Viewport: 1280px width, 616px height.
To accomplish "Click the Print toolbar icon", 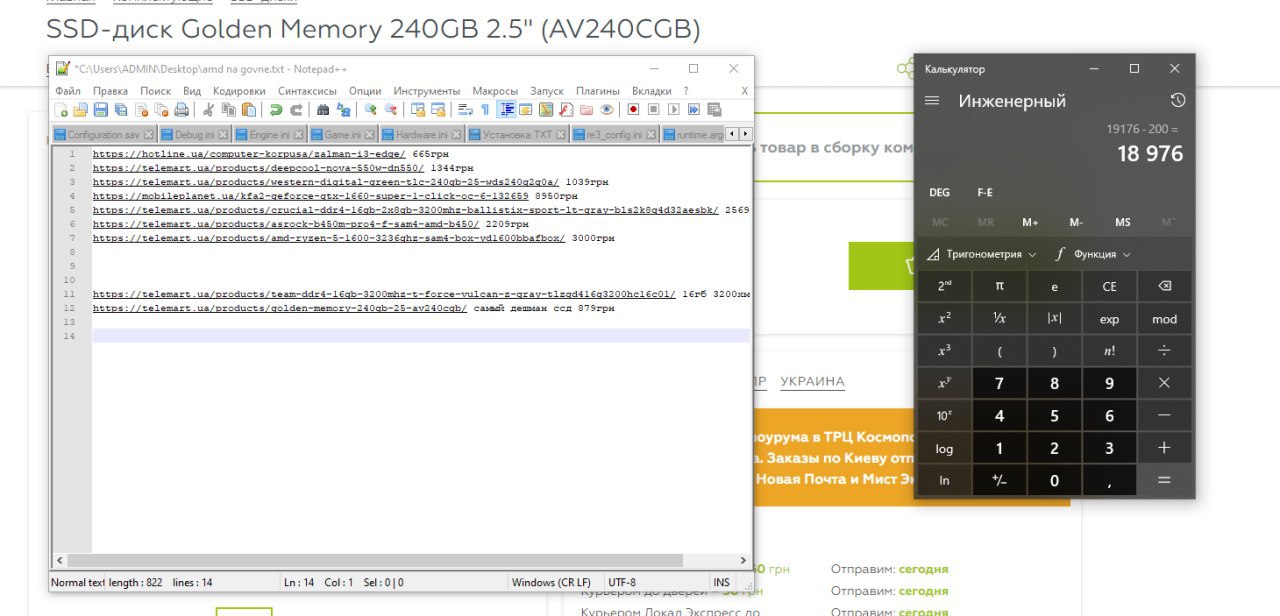I will (181, 110).
